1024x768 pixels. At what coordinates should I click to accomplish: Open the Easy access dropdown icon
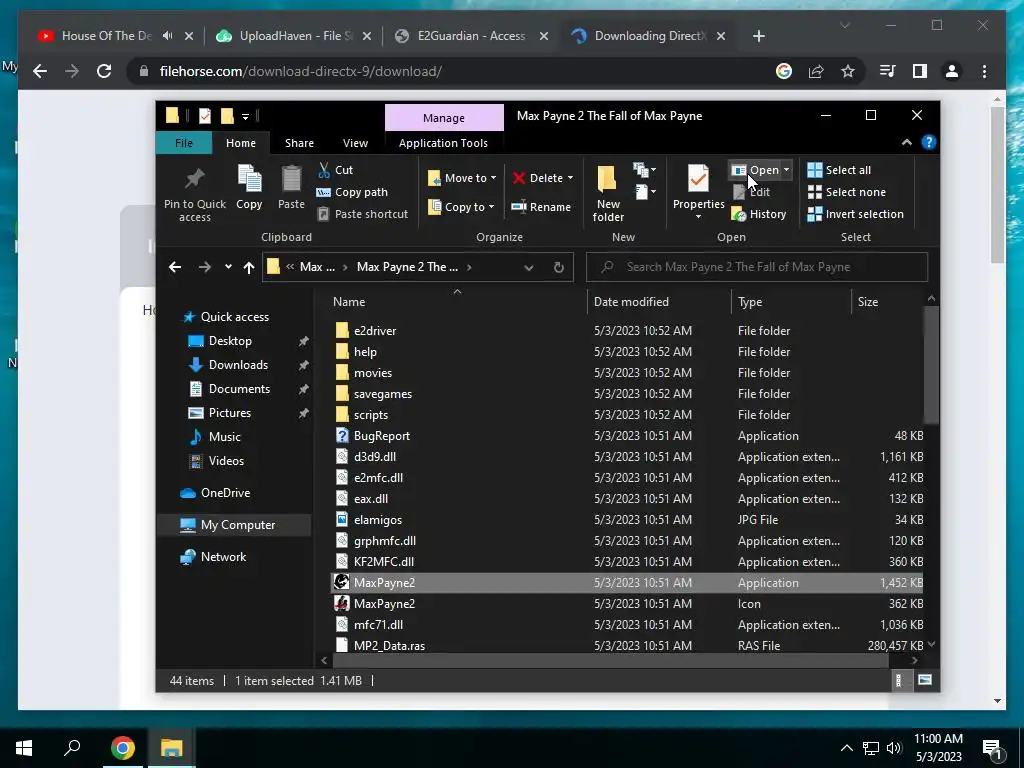pyautogui.click(x=645, y=192)
